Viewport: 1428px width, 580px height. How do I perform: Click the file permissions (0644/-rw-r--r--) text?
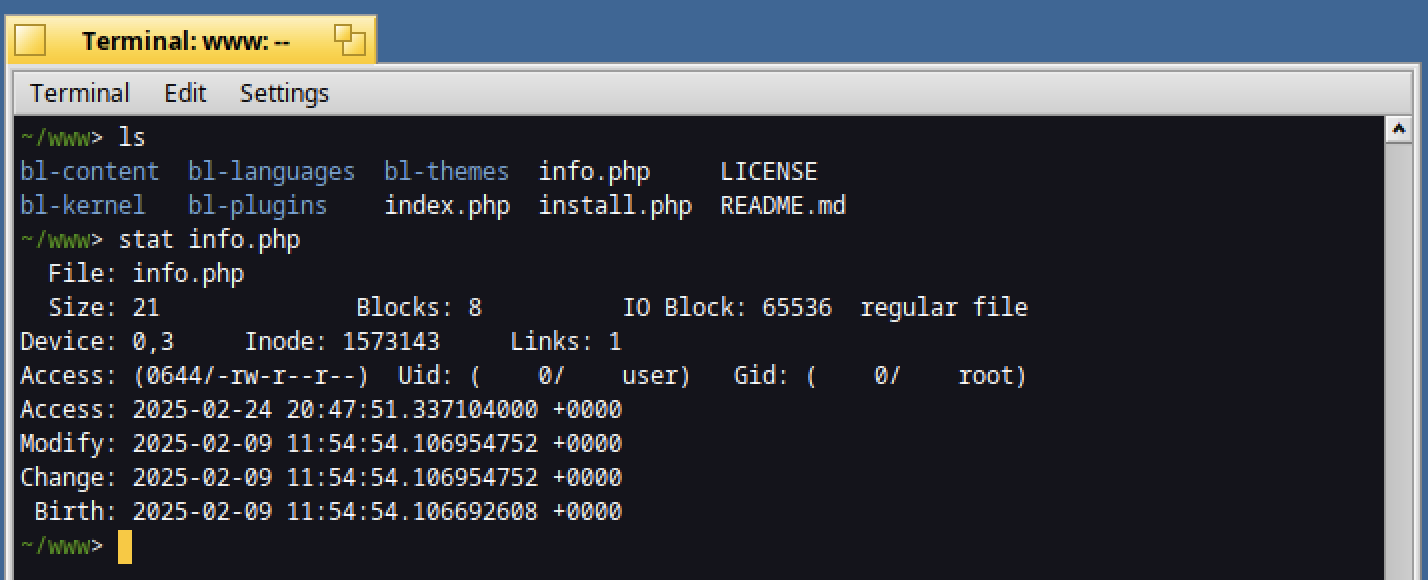(251, 376)
